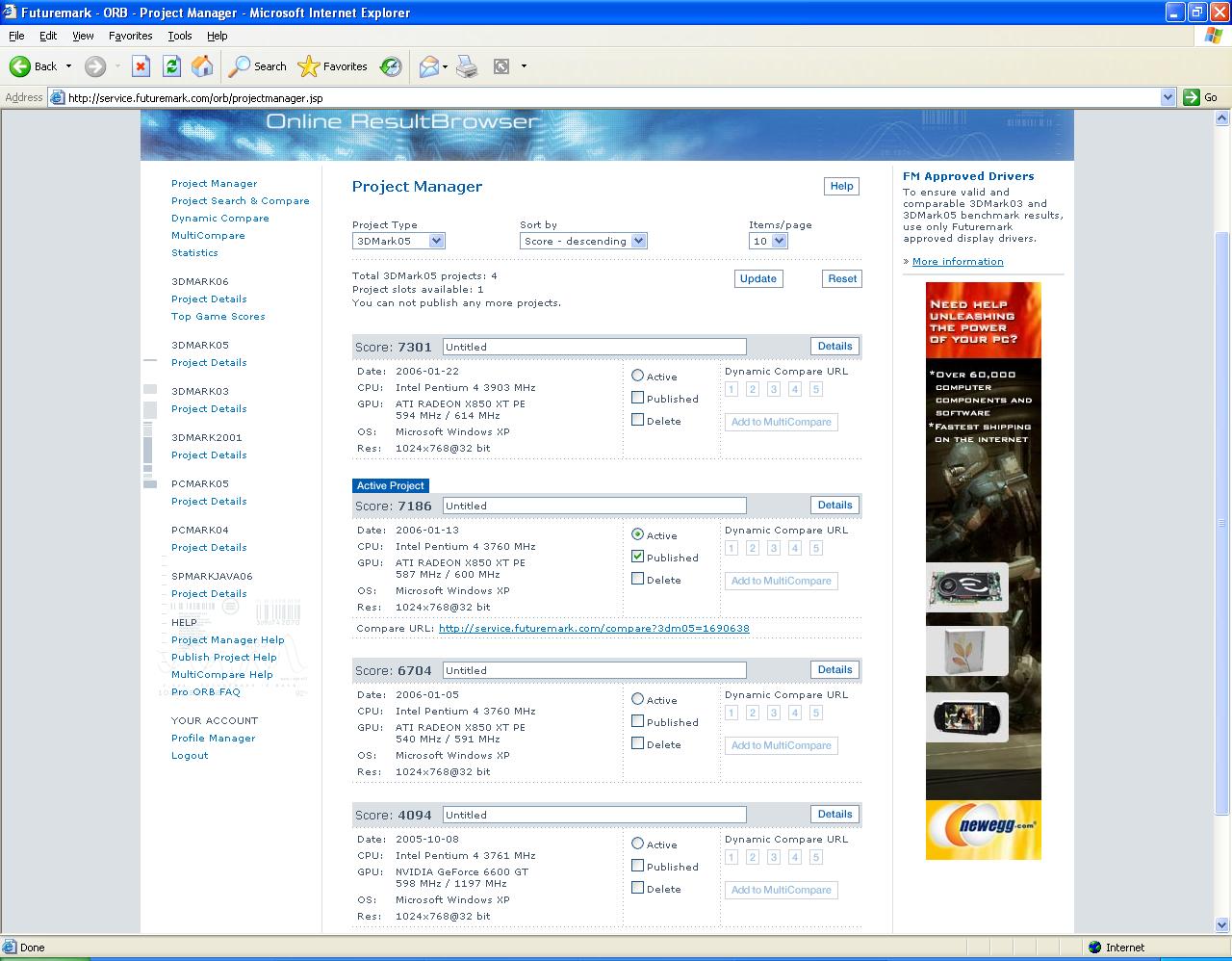Open the dropdown arrow after the Edit icon

click(x=524, y=66)
